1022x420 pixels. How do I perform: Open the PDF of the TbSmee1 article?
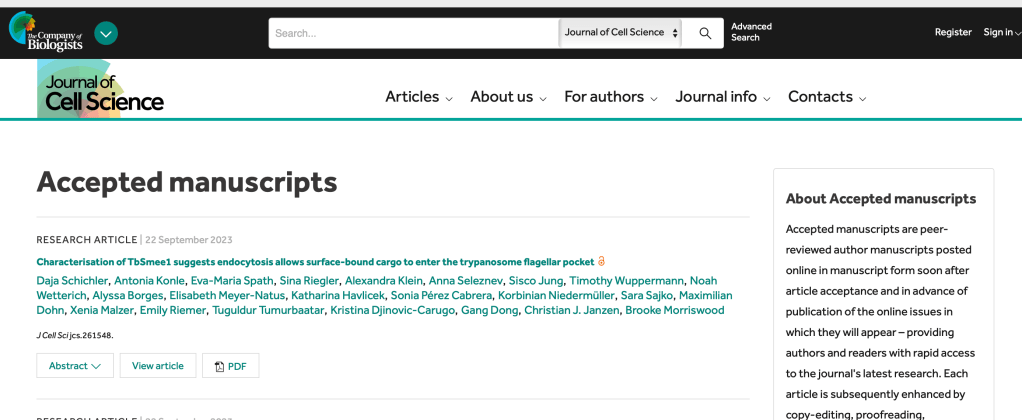pos(230,366)
